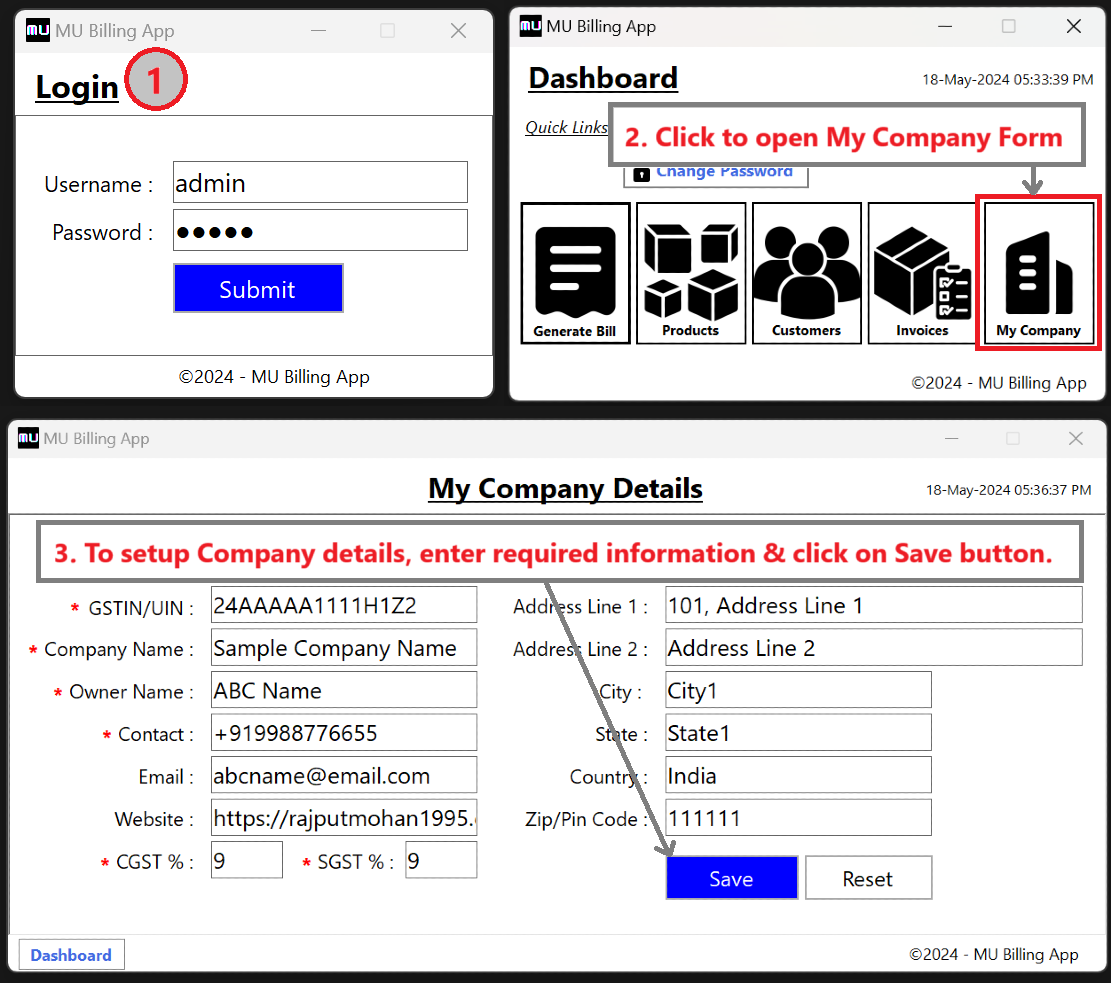The image size is (1111, 983).
Task: Edit the Contact number field
Action: click(x=343, y=733)
